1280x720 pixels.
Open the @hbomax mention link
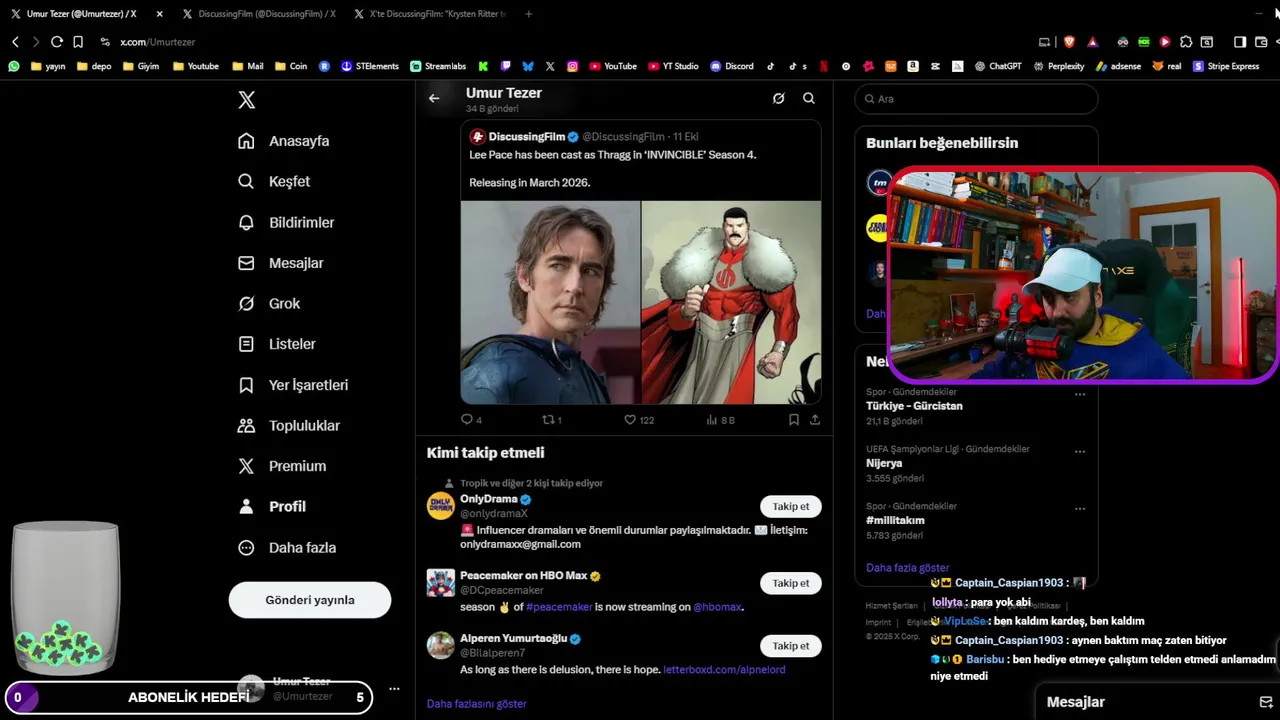tap(717, 607)
